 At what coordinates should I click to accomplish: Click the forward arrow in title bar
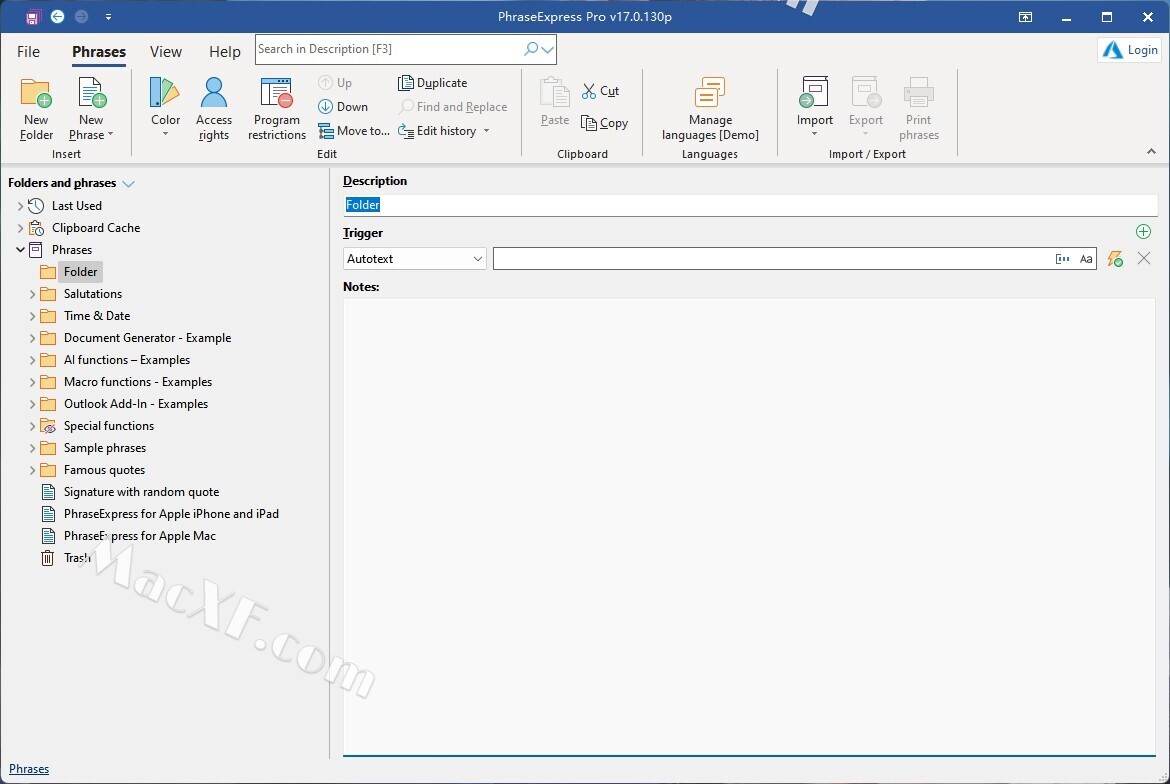81,16
